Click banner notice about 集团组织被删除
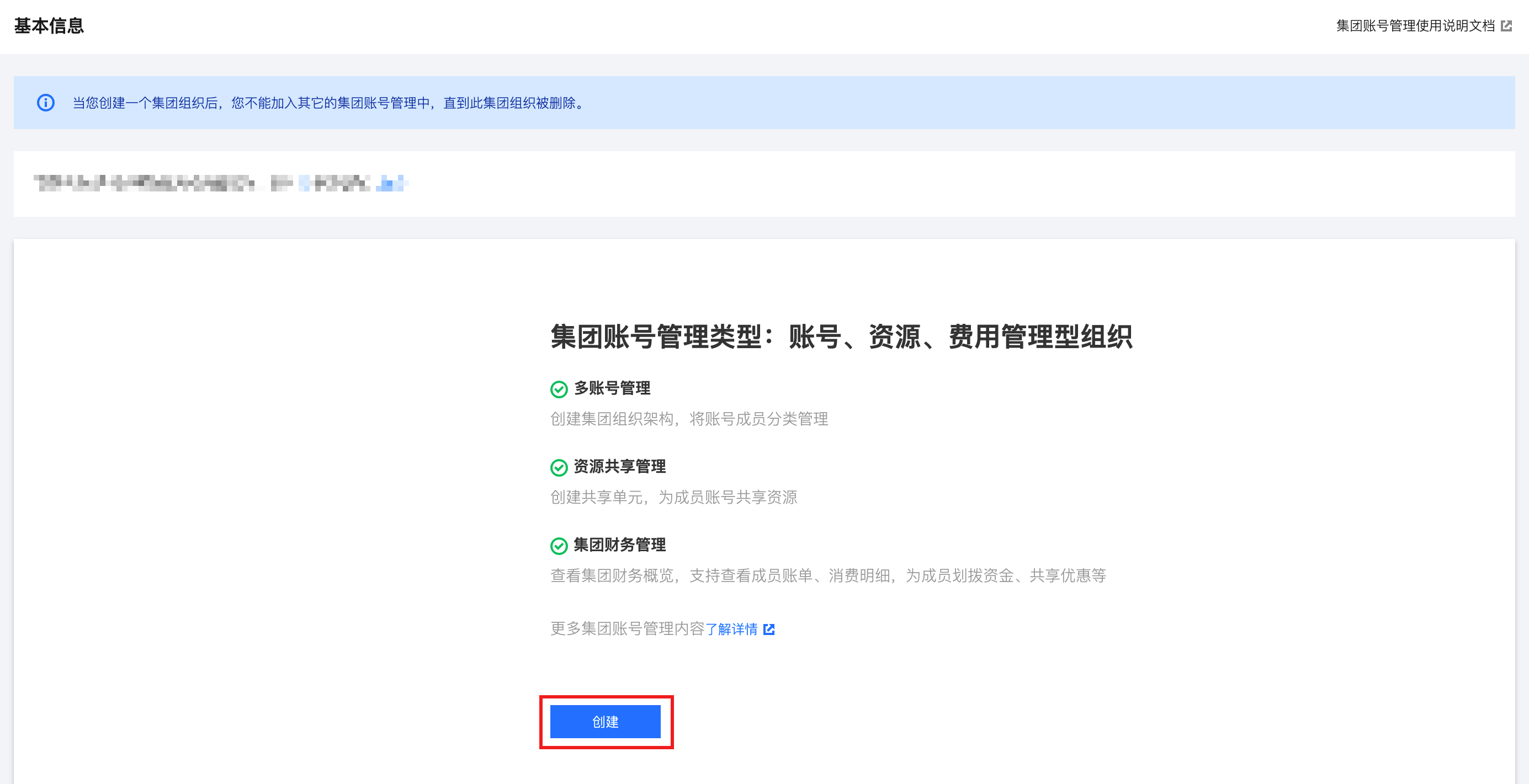The height and width of the screenshot is (784, 1529). (330, 103)
